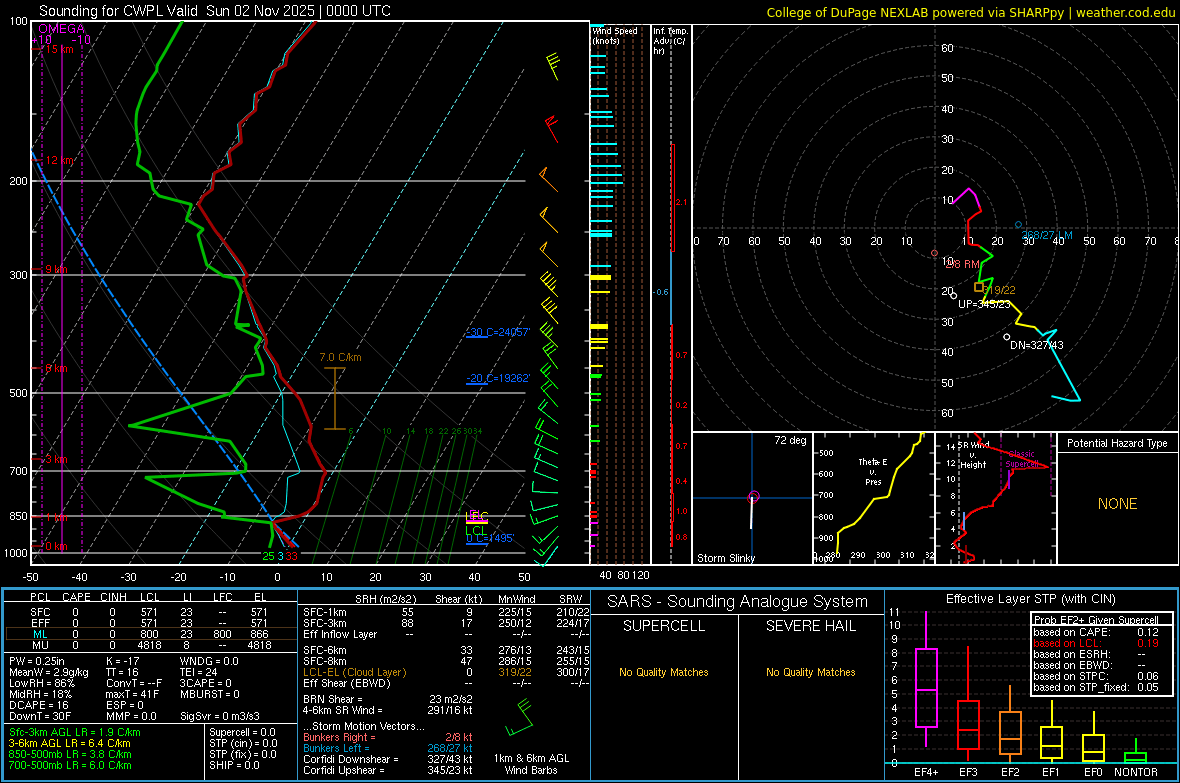Image resolution: width=1180 pixels, height=783 pixels.
Task: Click the red 'Bunkers Right =' row
Action: [388, 737]
